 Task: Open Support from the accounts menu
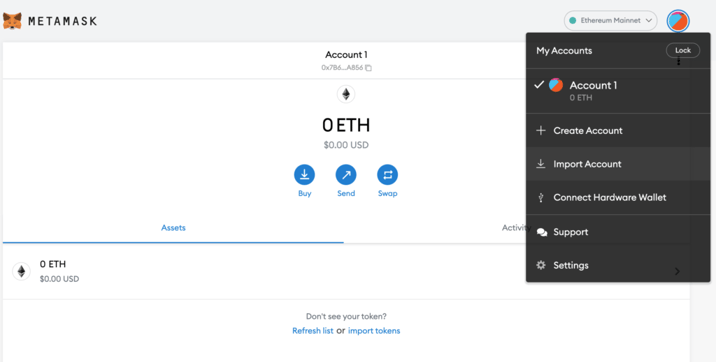click(x=618, y=232)
